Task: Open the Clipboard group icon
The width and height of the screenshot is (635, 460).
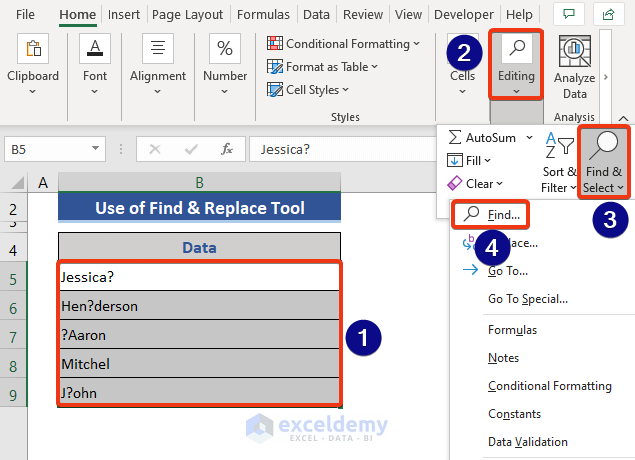Action: [33, 49]
